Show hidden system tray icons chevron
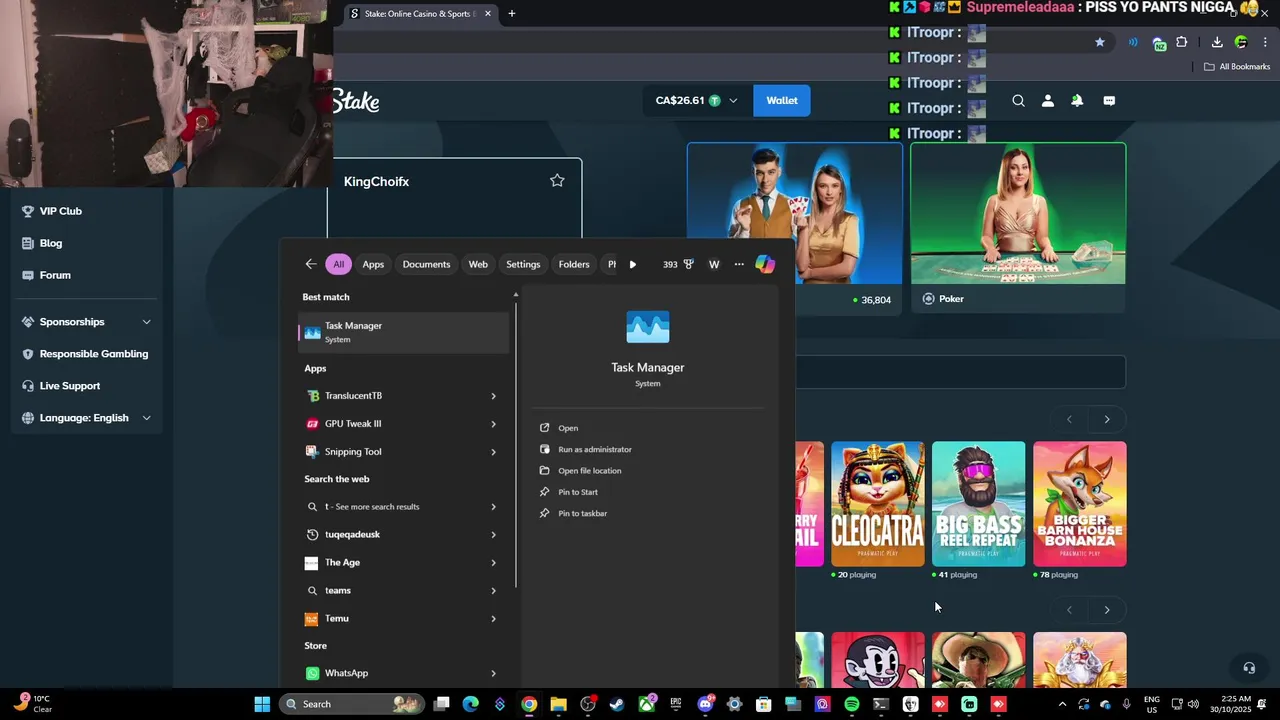 click(1062, 704)
